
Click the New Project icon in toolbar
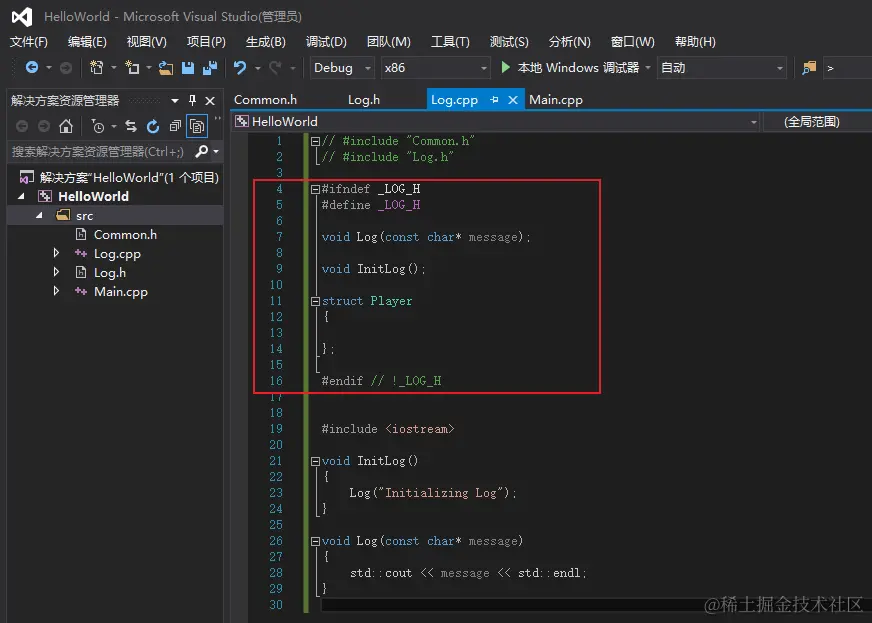[97, 67]
